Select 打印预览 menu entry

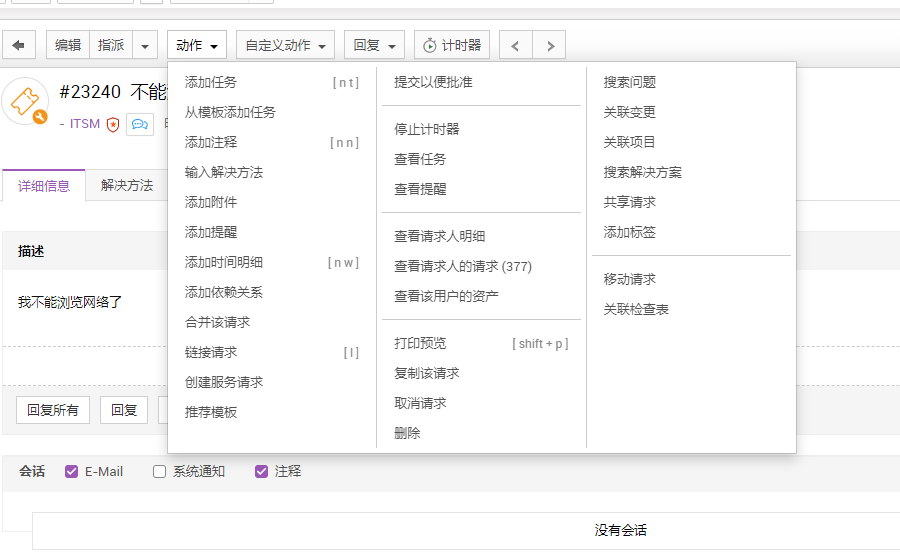tap(420, 343)
